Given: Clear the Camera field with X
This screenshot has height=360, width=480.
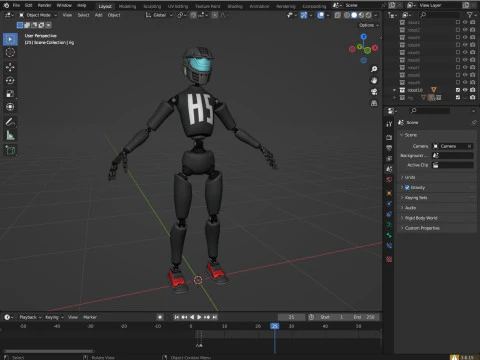Looking at the screenshot, I should click(x=469, y=146).
